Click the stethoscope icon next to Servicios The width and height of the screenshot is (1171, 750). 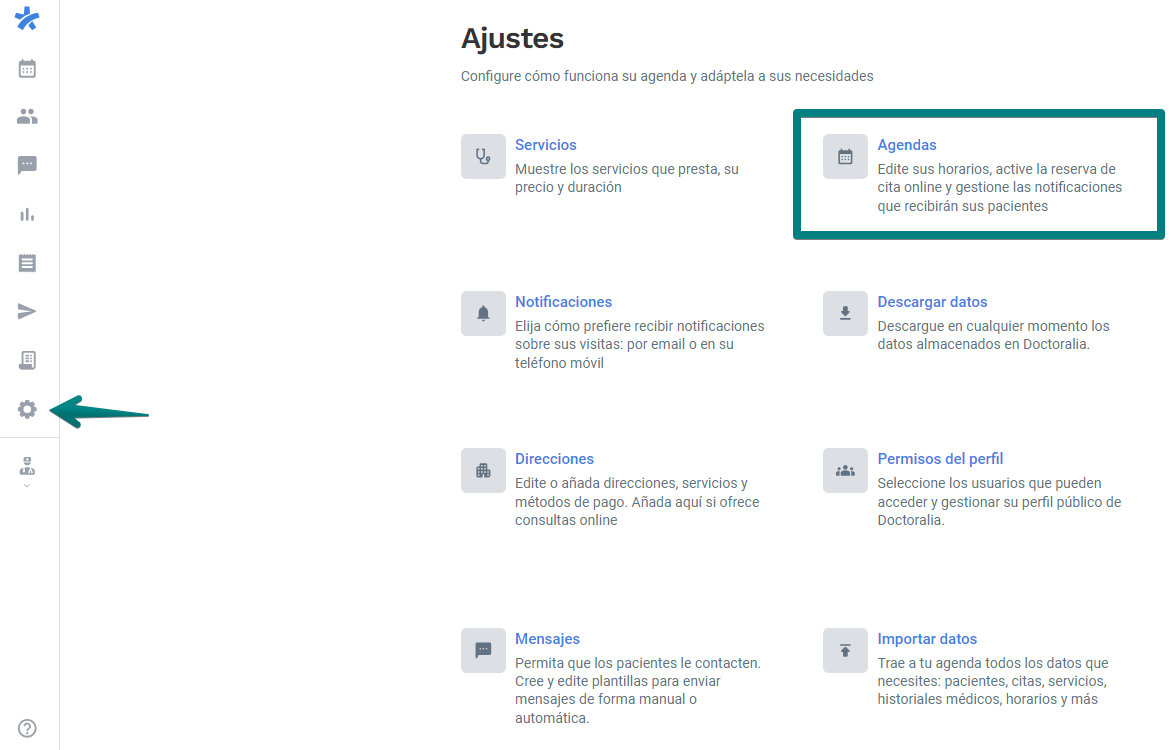483,156
